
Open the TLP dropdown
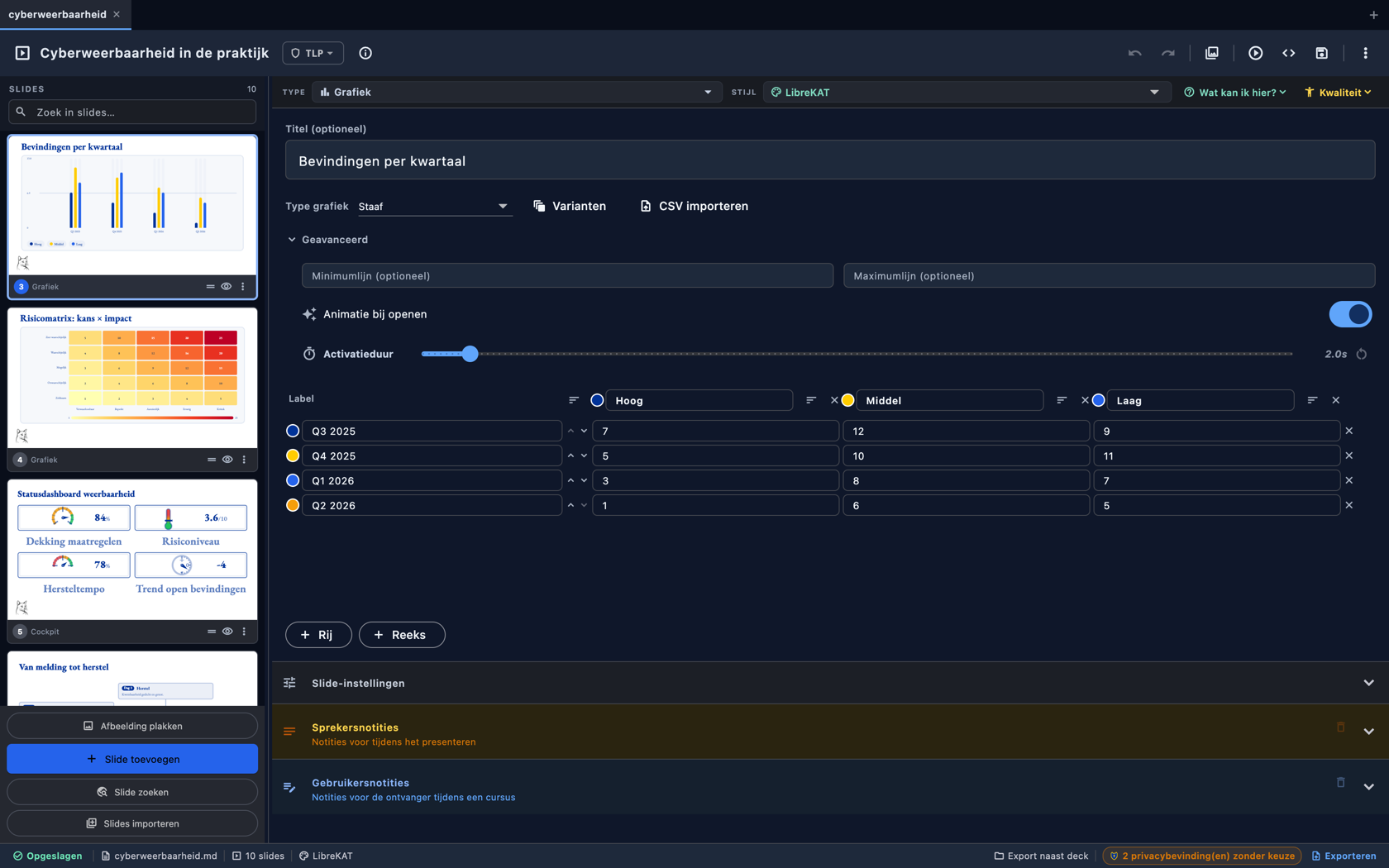tap(313, 53)
